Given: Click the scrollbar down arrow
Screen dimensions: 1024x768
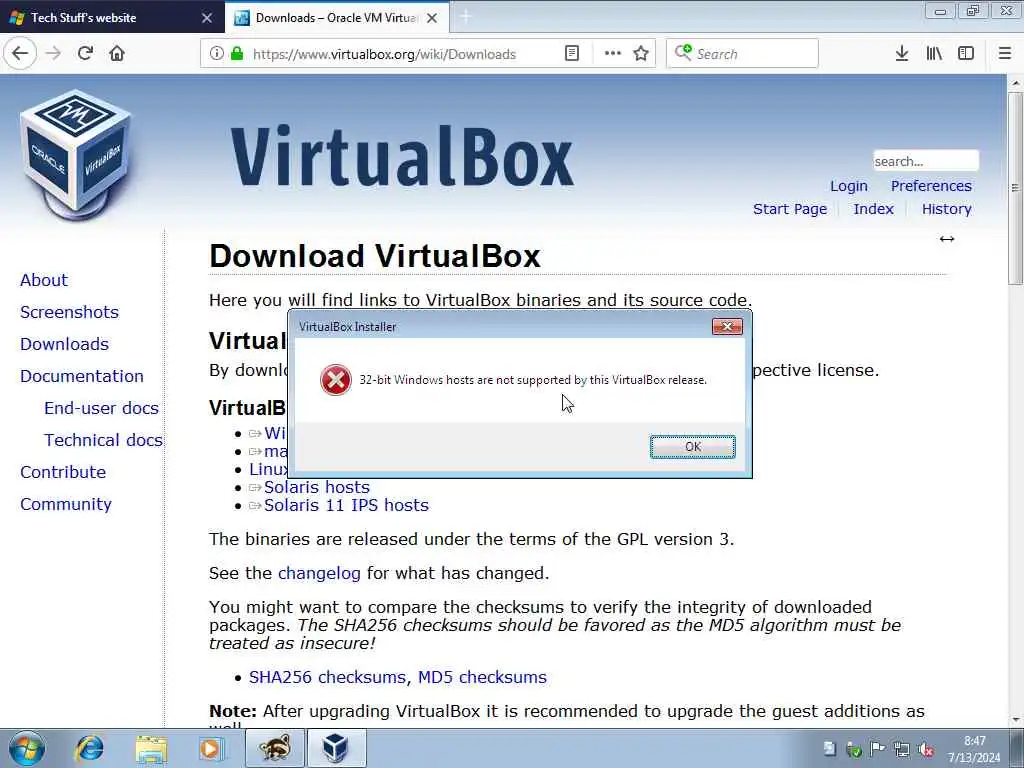Looking at the screenshot, I should point(1015,720).
